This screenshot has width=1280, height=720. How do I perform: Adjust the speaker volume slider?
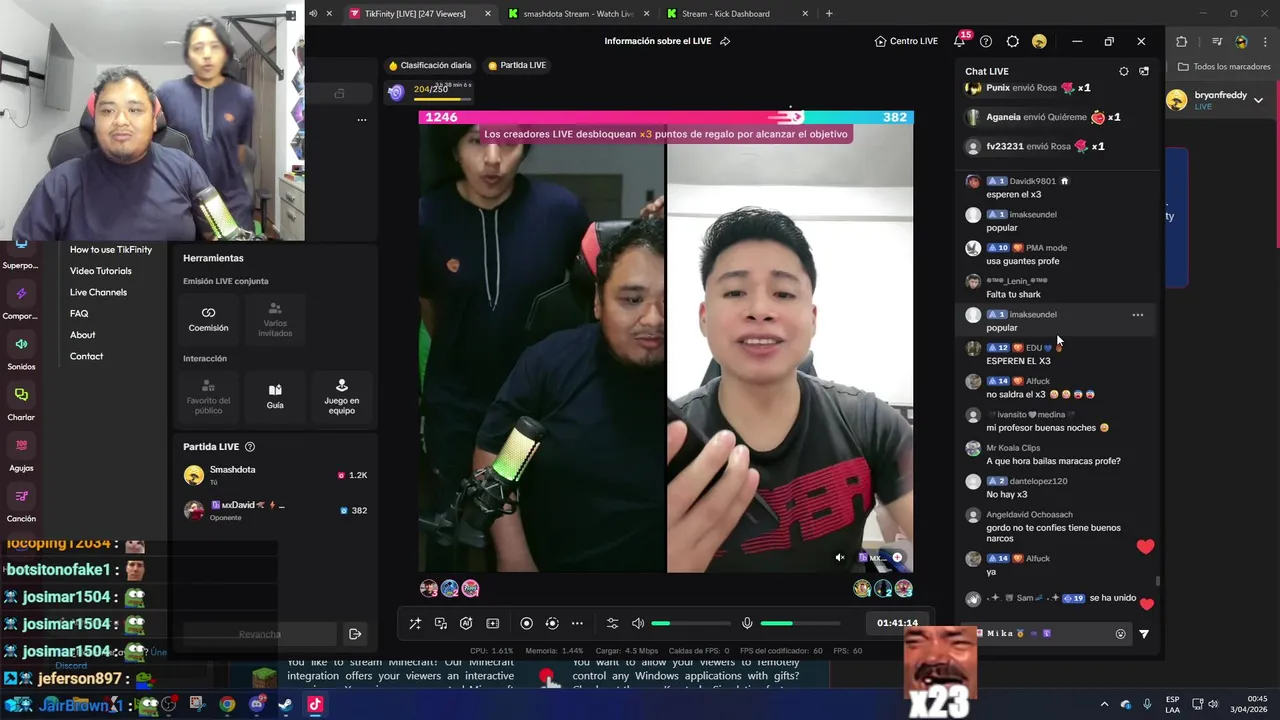(691, 623)
